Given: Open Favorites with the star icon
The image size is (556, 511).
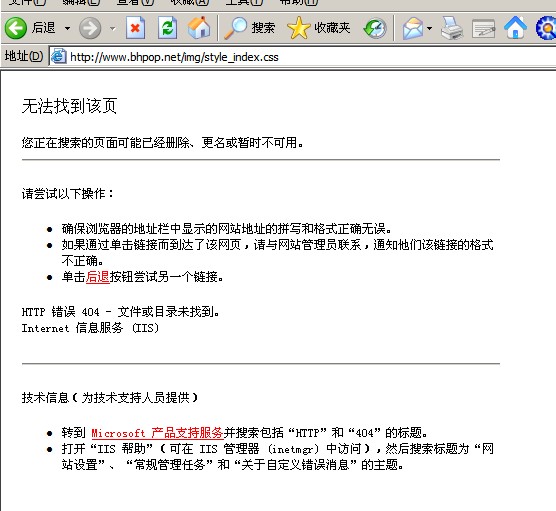Looking at the screenshot, I should tap(299, 28).
